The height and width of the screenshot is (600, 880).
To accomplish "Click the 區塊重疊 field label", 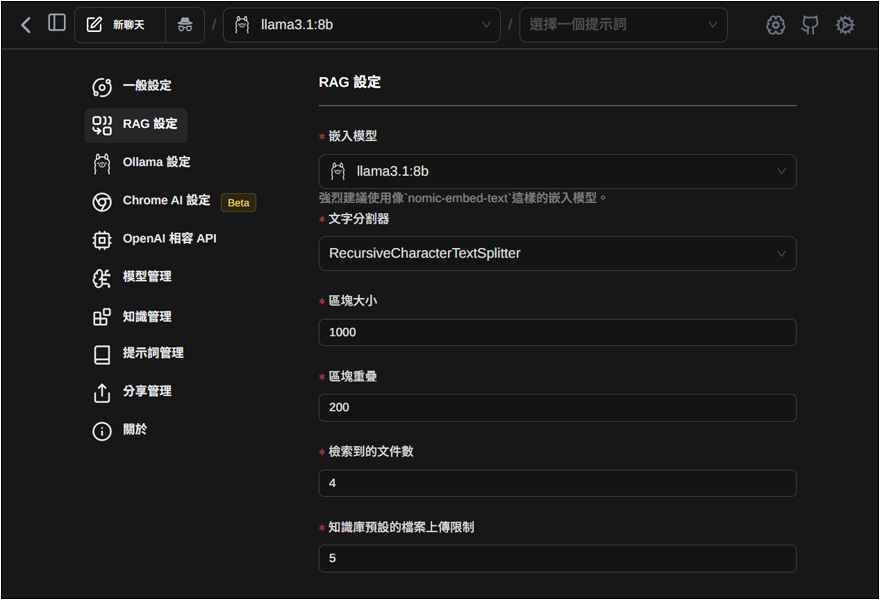I will tap(352, 376).
